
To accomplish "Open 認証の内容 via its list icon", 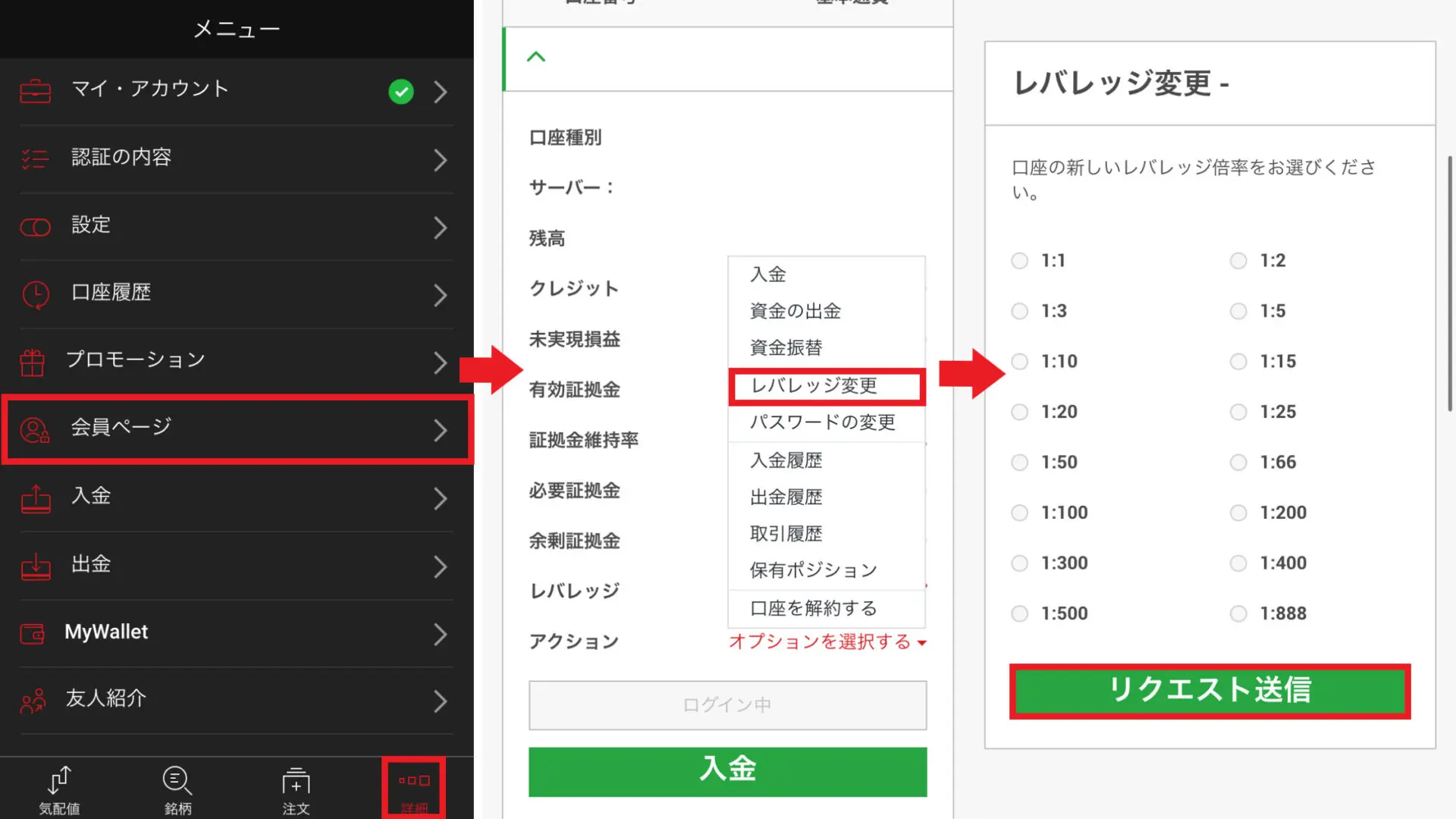I will [x=35, y=159].
